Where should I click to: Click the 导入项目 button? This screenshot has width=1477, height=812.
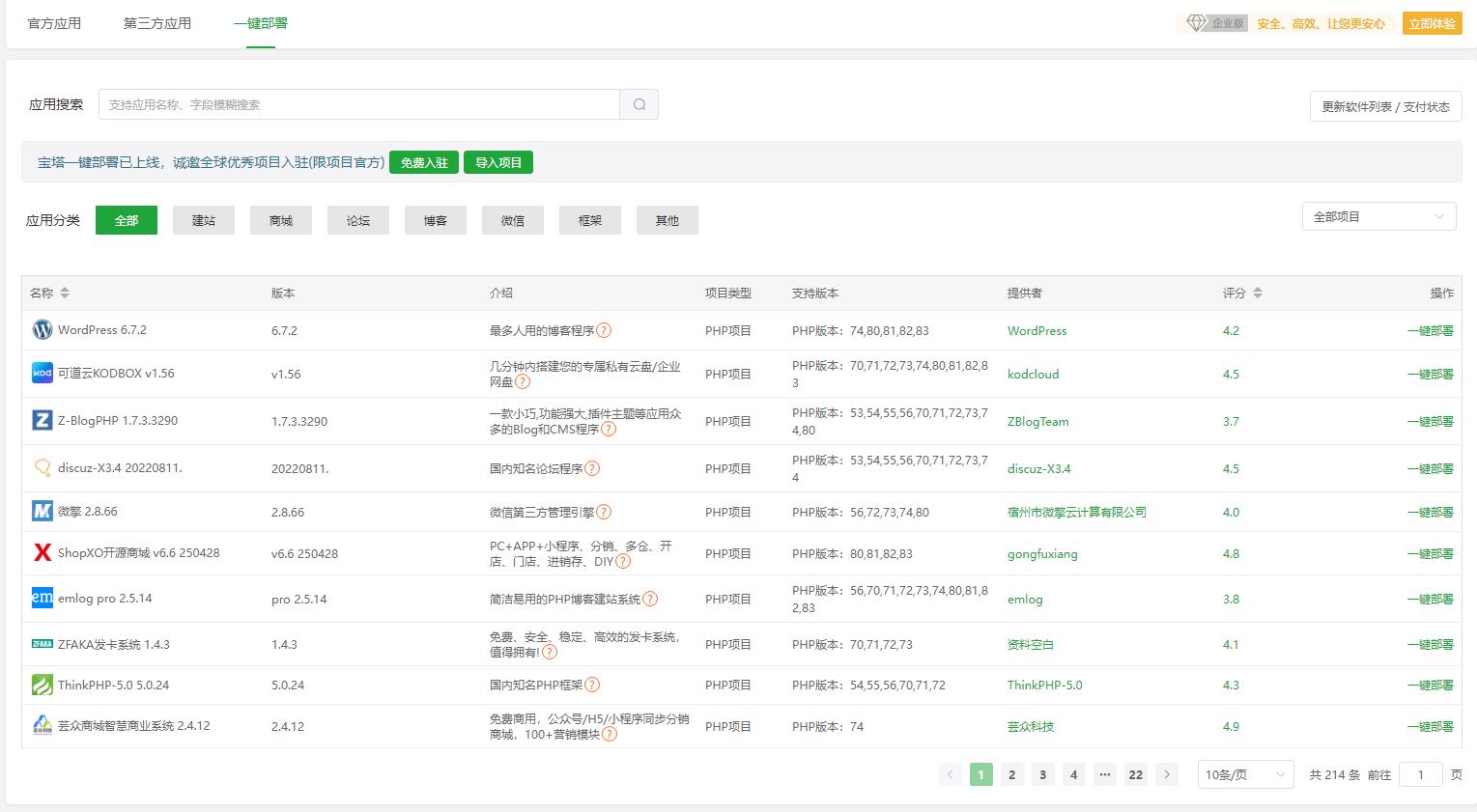point(498,162)
